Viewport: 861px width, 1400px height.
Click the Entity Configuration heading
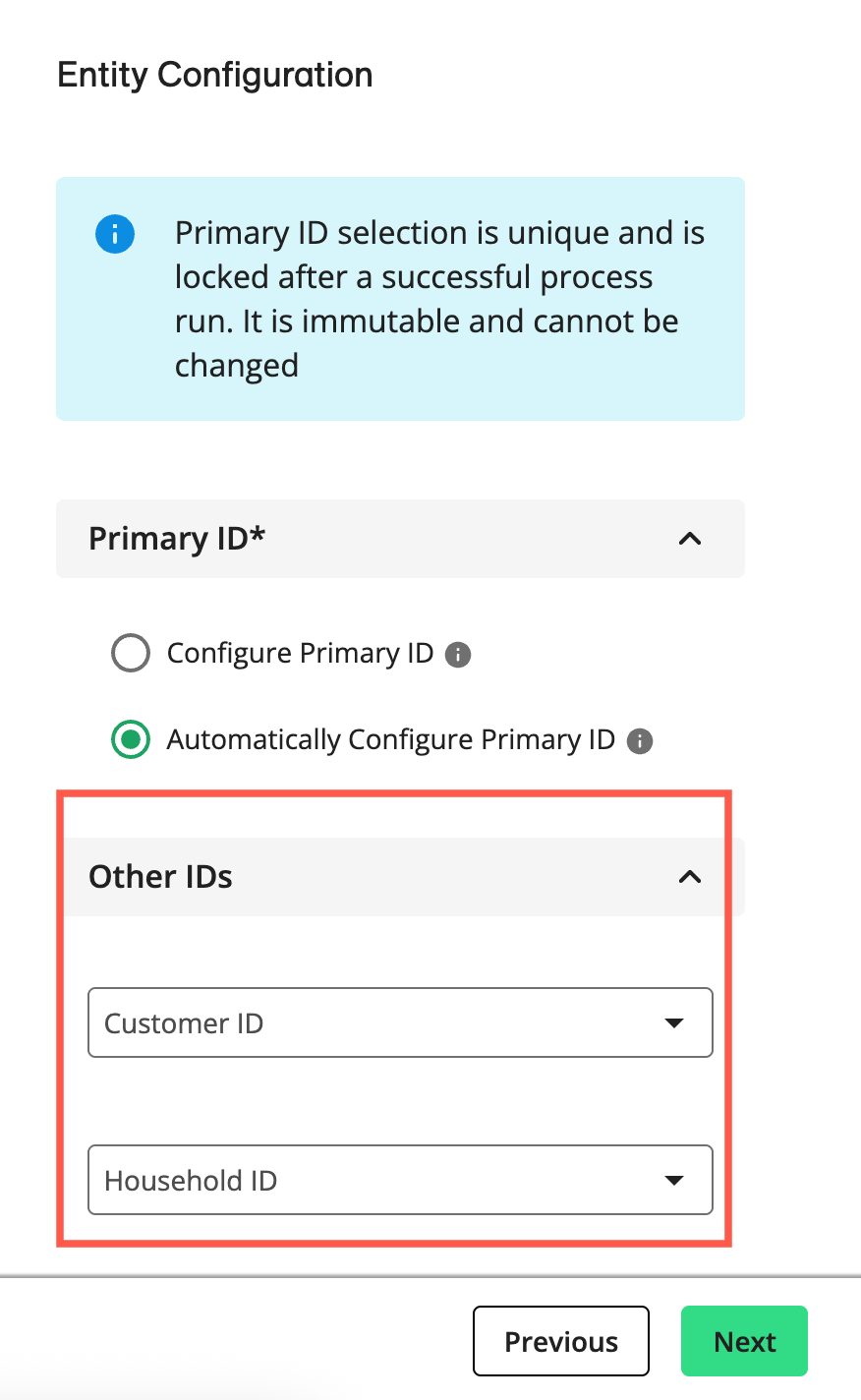215,74
